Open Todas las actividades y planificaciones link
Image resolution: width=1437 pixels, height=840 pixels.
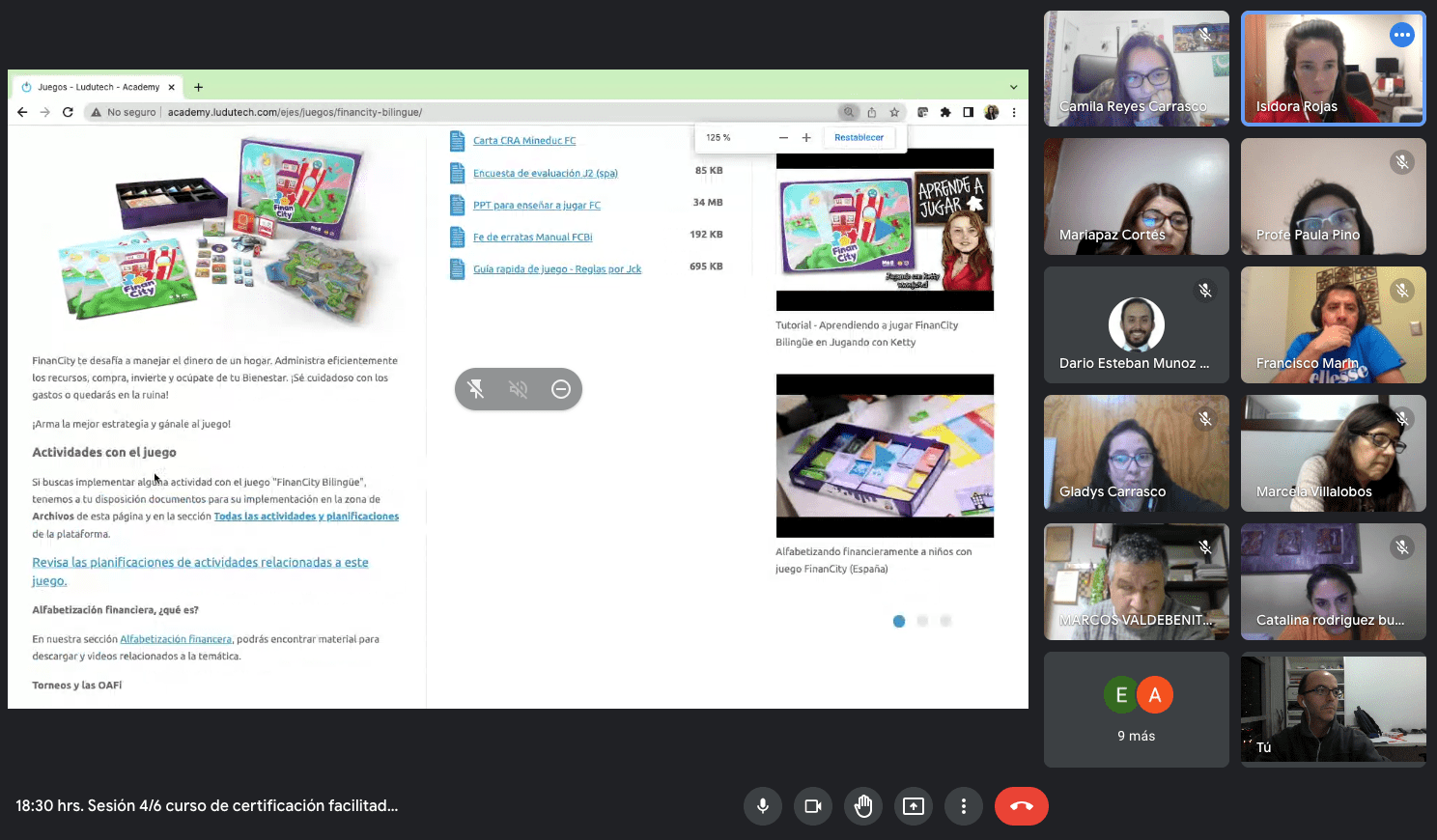coord(306,517)
